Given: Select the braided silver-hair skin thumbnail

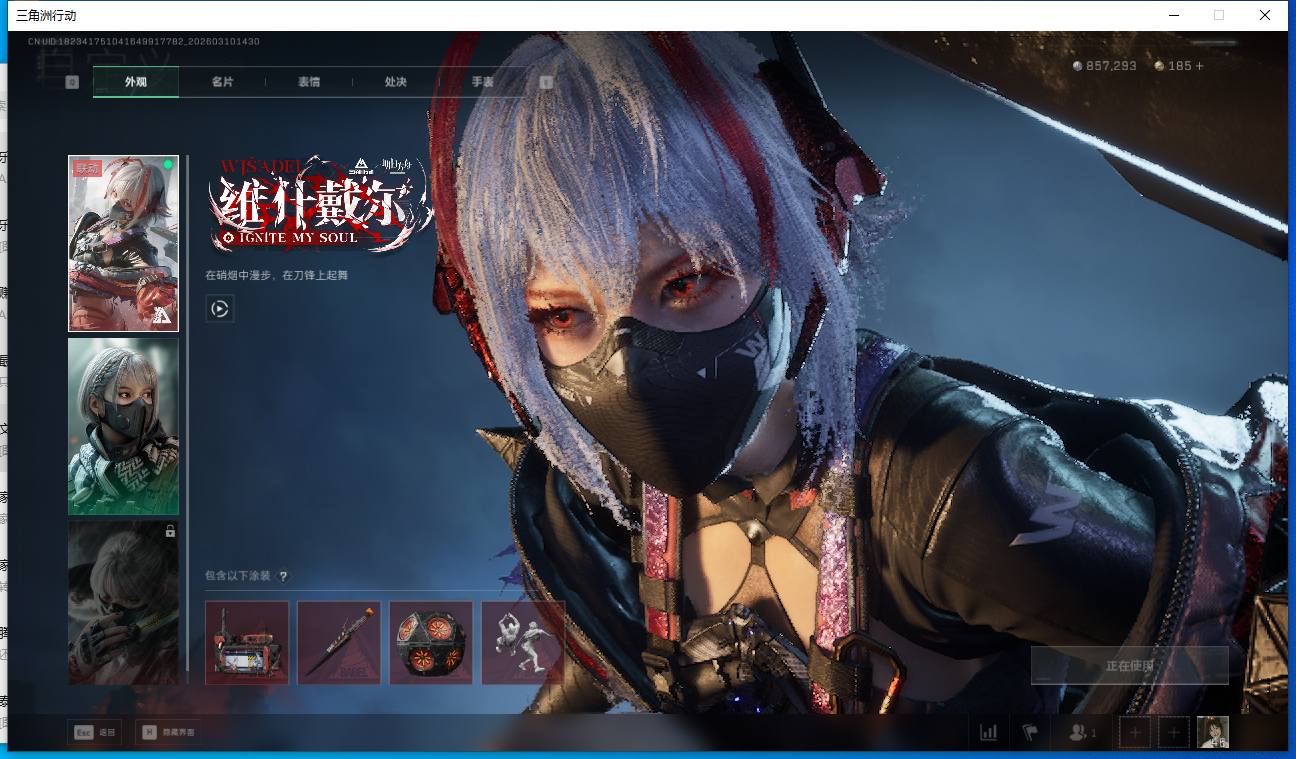Looking at the screenshot, I should click(123, 426).
